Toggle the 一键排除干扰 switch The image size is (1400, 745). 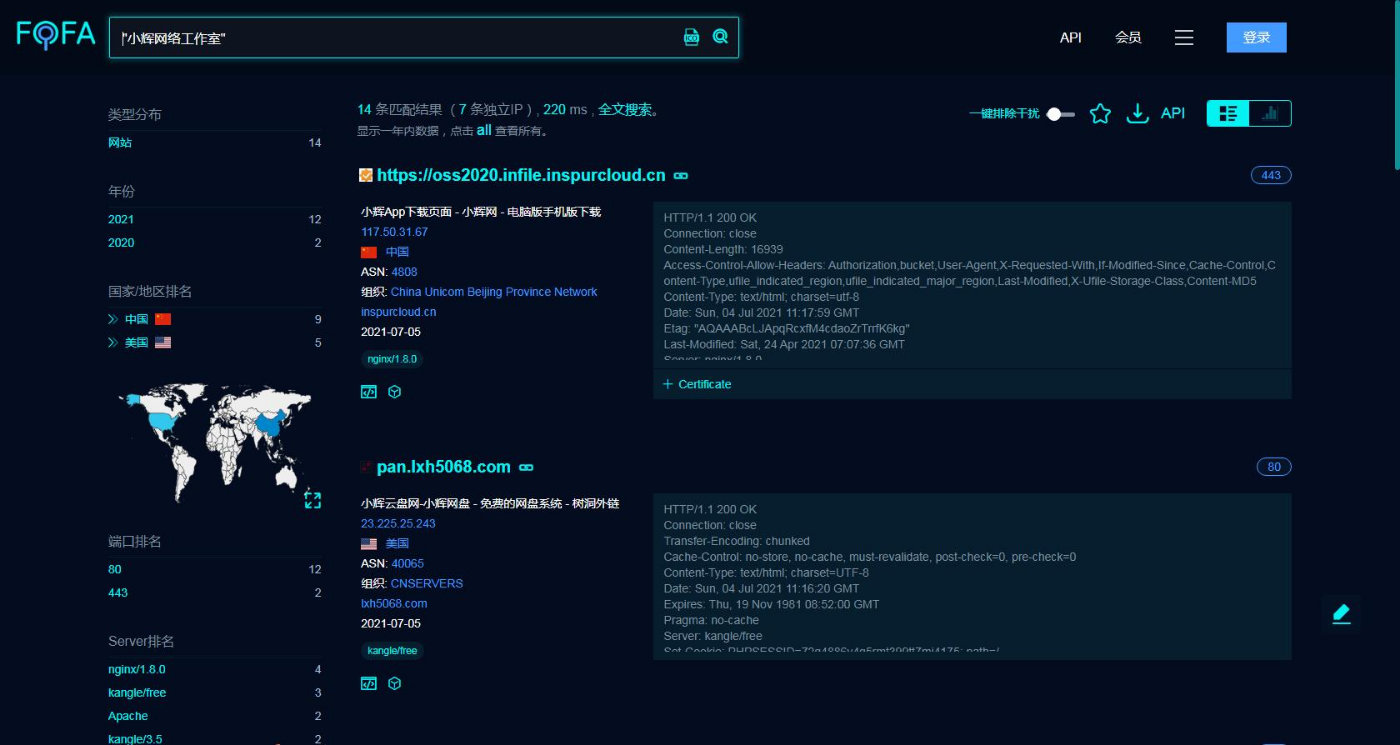click(x=1060, y=114)
